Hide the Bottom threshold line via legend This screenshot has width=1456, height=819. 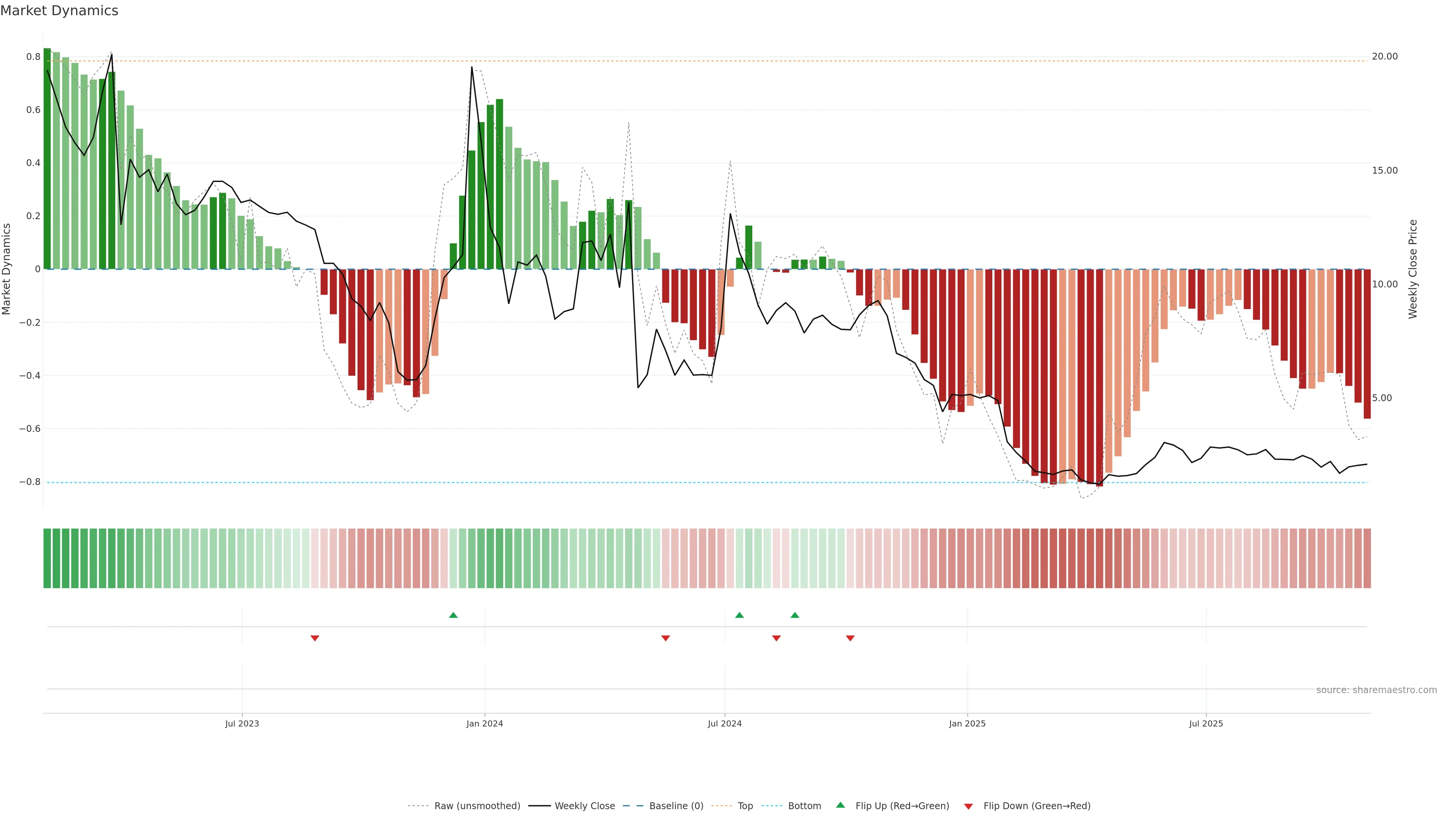click(804, 806)
